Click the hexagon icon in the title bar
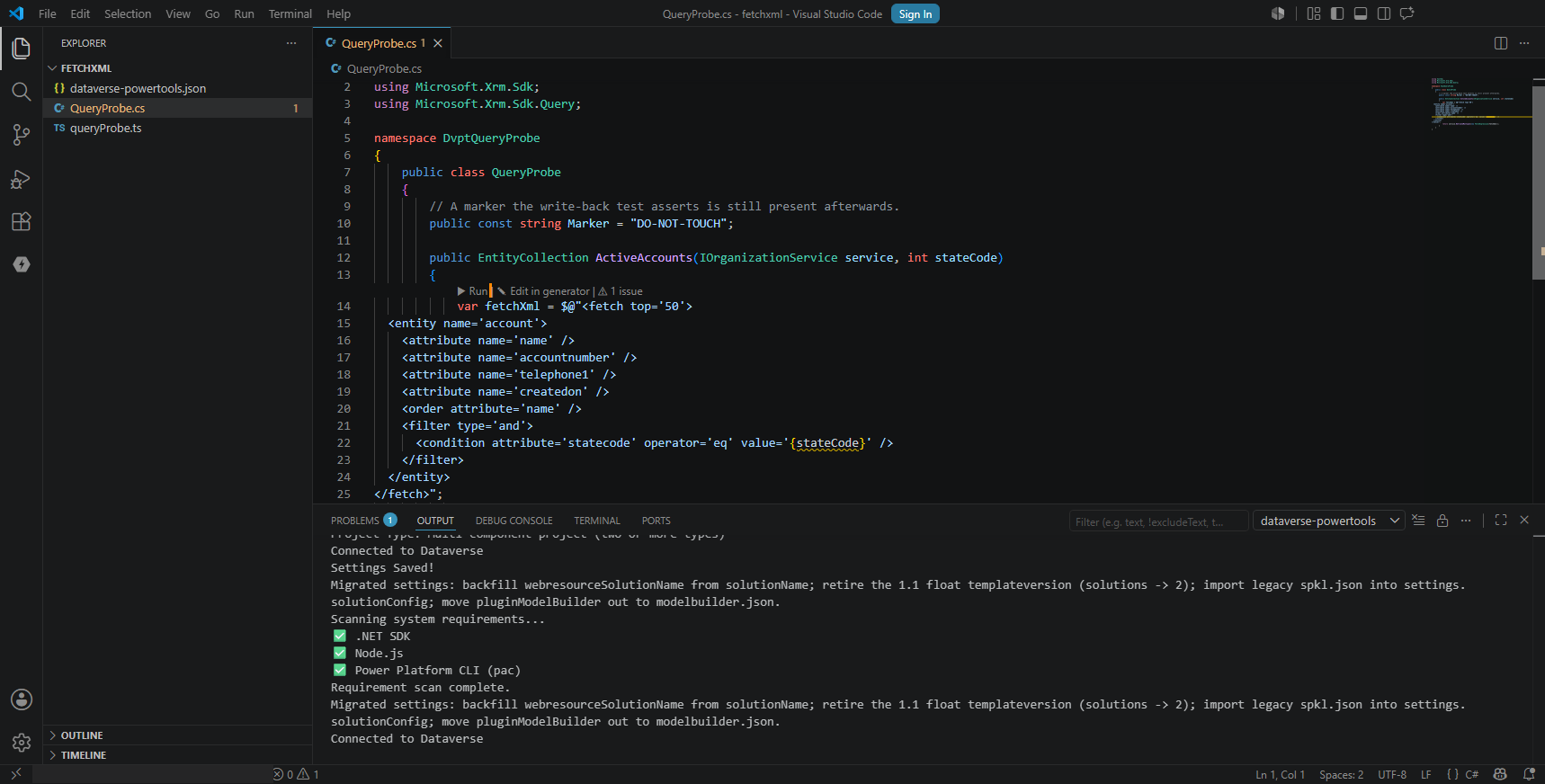The image size is (1545, 784). coord(1278,13)
